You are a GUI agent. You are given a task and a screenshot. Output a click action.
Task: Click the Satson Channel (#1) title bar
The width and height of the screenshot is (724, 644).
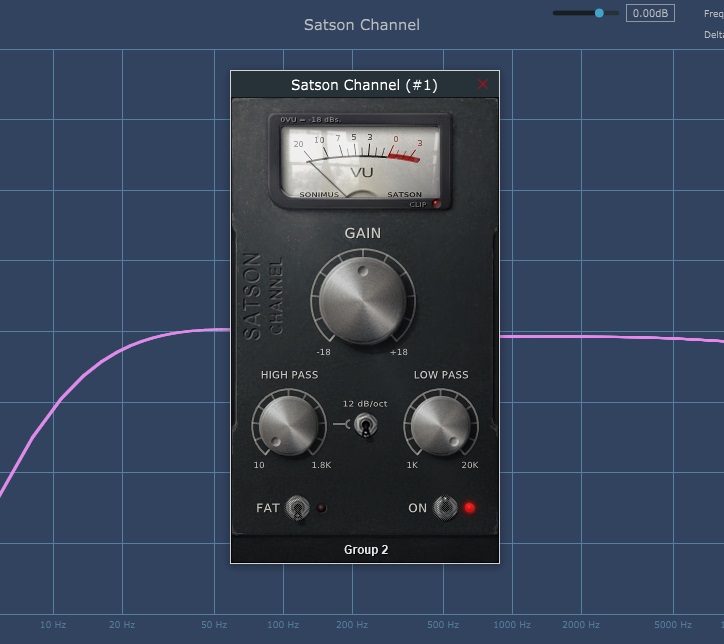point(365,84)
